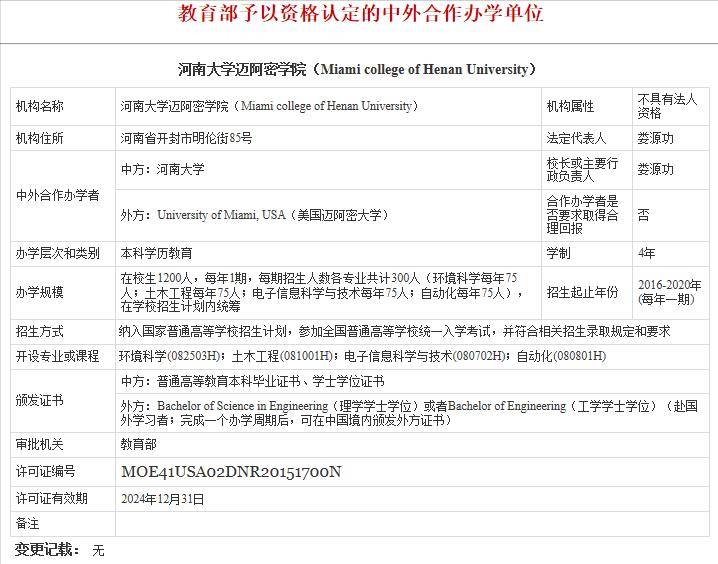Select 娄源功 beside 校长或主要行政负责人

coord(655,169)
